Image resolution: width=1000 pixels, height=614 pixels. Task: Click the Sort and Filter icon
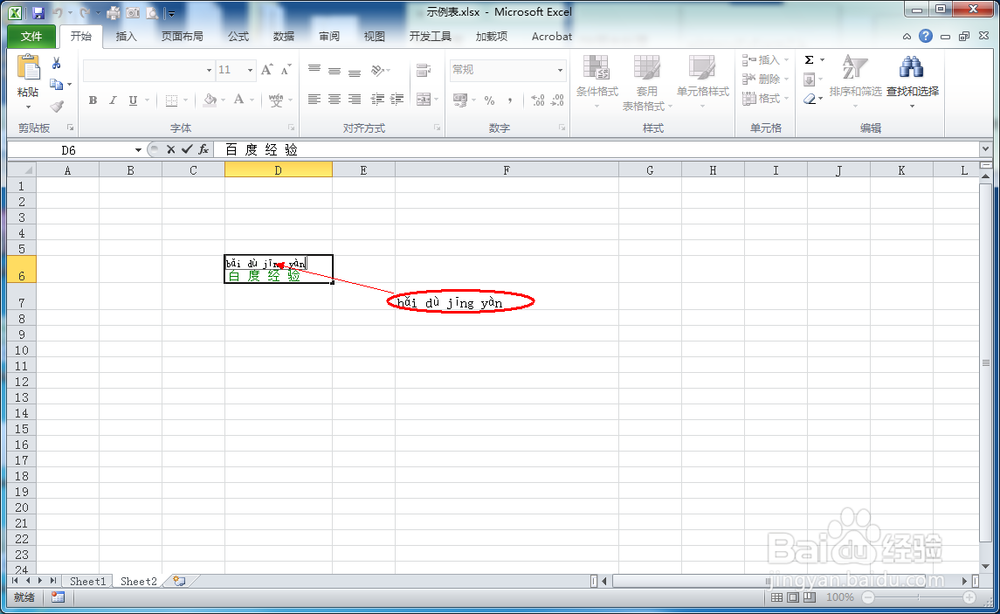coord(855,68)
